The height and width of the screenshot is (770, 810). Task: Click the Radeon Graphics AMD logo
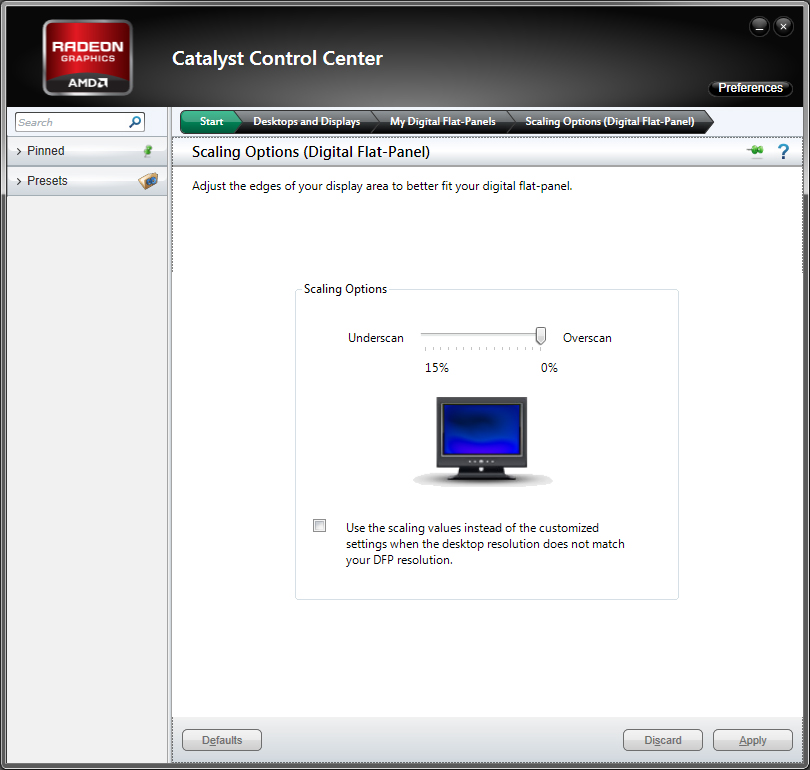88,57
